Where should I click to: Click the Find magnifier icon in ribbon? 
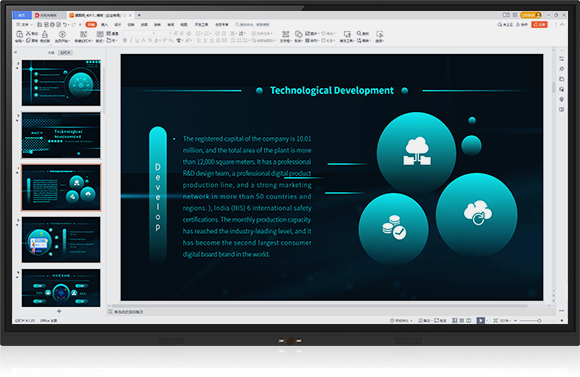tap(359, 33)
